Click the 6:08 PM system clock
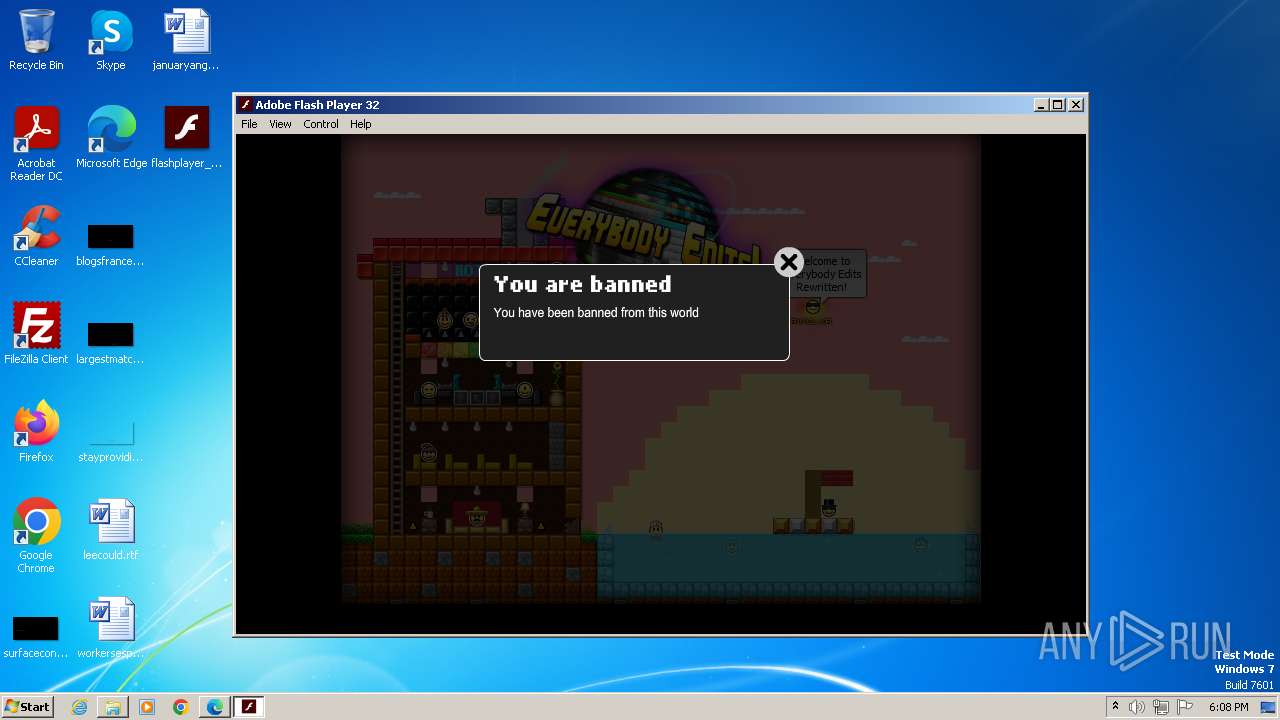This screenshot has width=1280, height=720. coord(1228,707)
